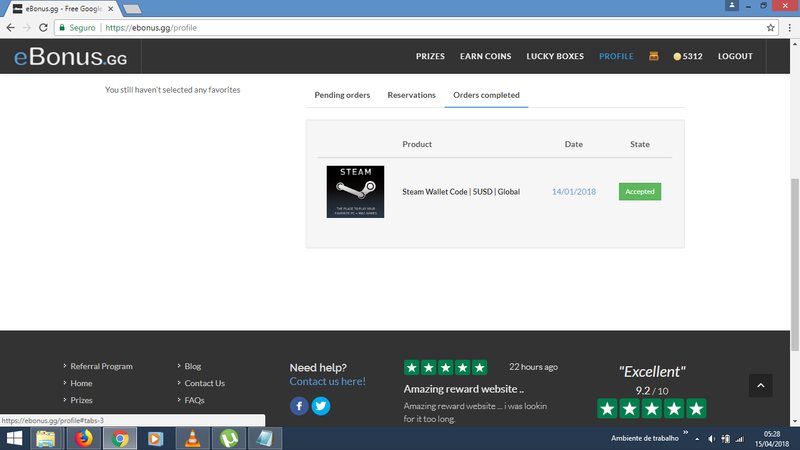Screen dimensions: 800x450
Task: Click the Date column header
Action: coord(573,144)
